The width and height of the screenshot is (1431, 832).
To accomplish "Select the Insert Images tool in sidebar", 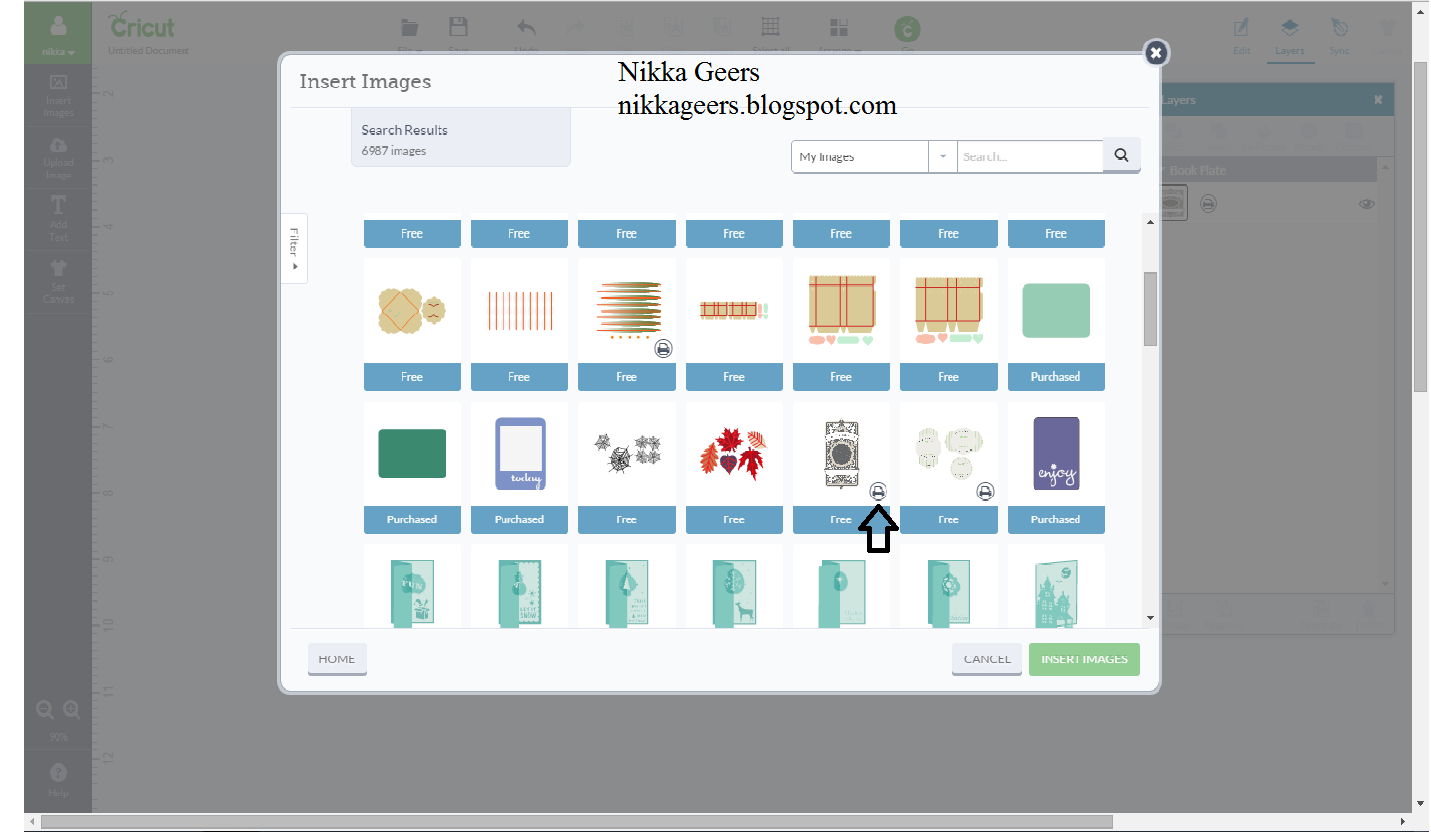I will tap(57, 97).
